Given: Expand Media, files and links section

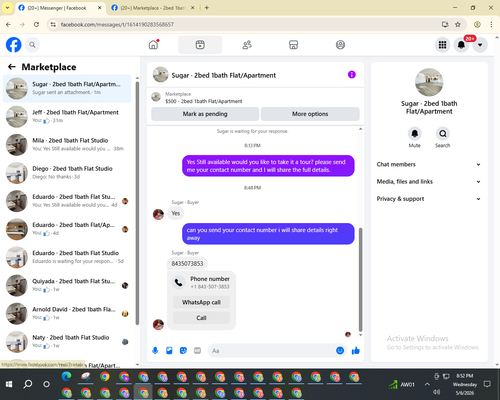Looking at the screenshot, I should coord(429,182).
